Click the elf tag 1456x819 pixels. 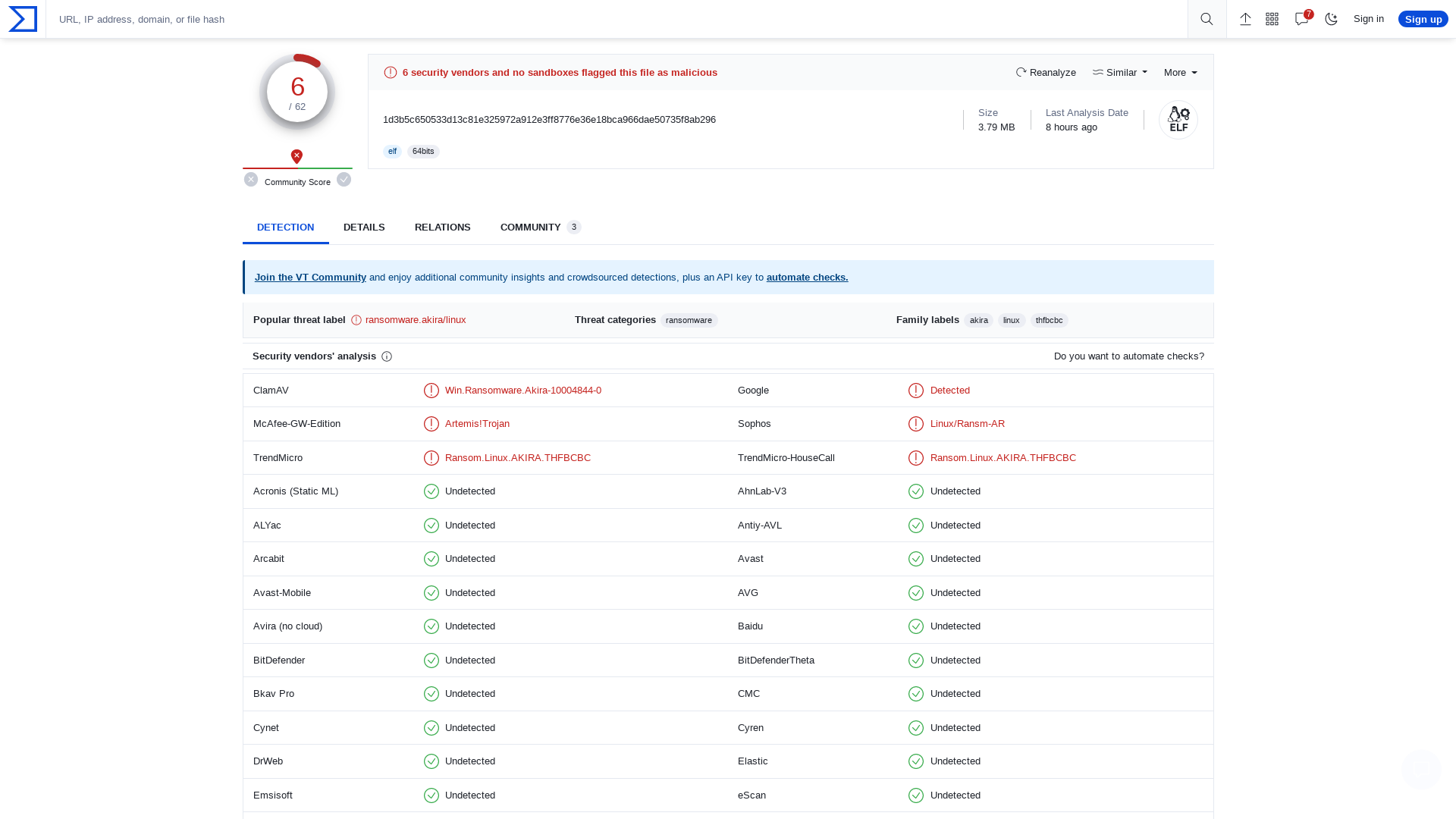pos(392,152)
